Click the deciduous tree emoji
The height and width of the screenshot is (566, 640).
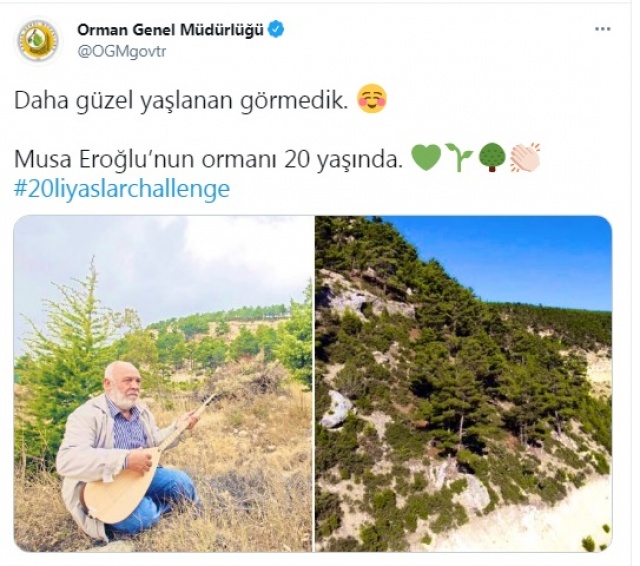pos(492,158)
